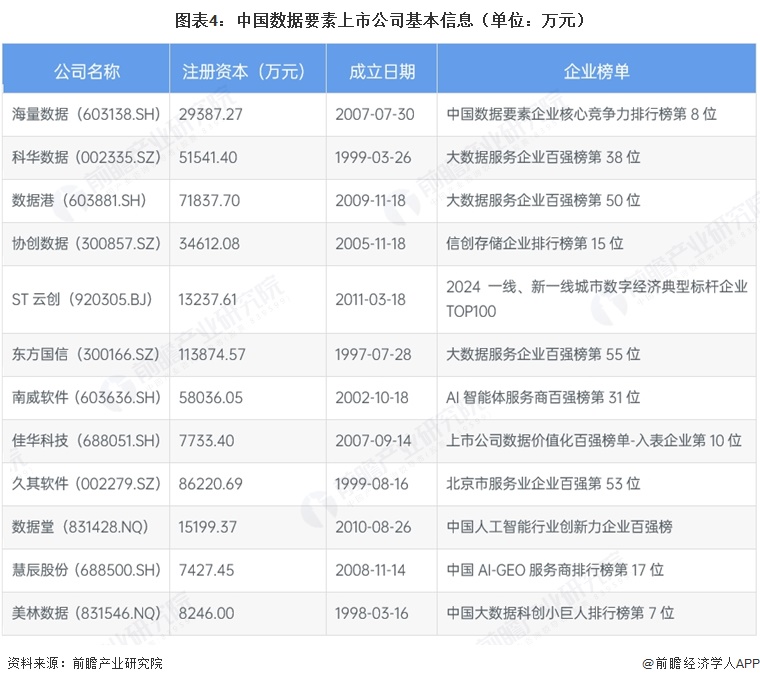Screen dimensions: 760x684
Task: Click registered capital value 71837.70
Action: pos(209,201)
